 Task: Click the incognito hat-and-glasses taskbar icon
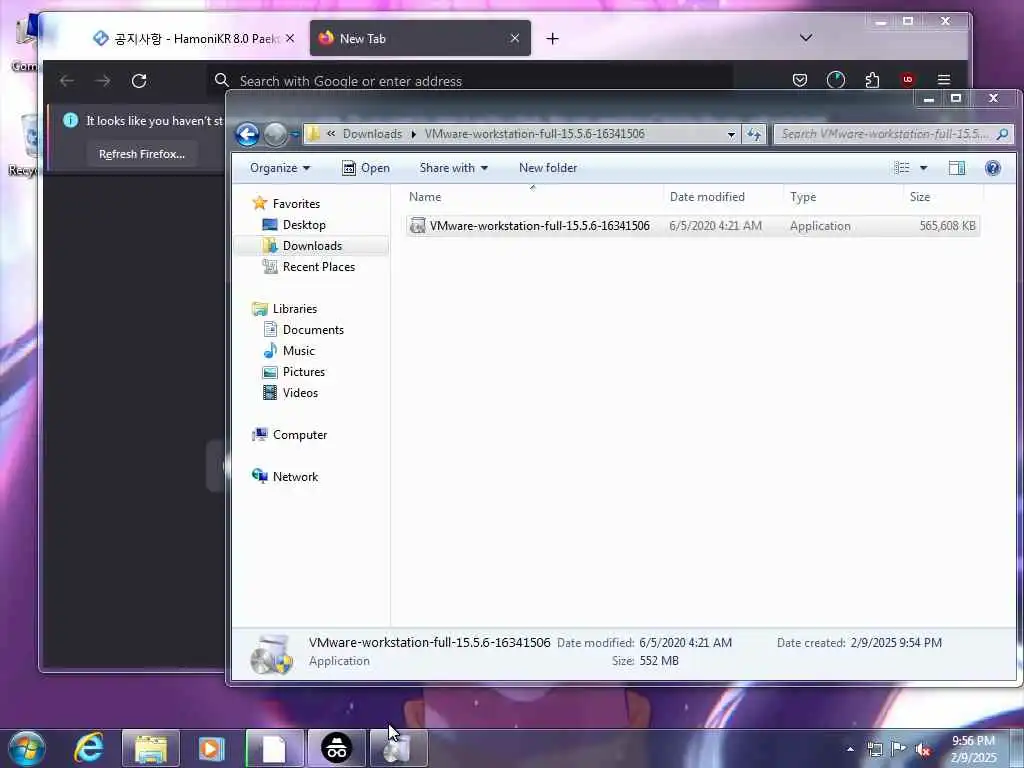(337, 748)
